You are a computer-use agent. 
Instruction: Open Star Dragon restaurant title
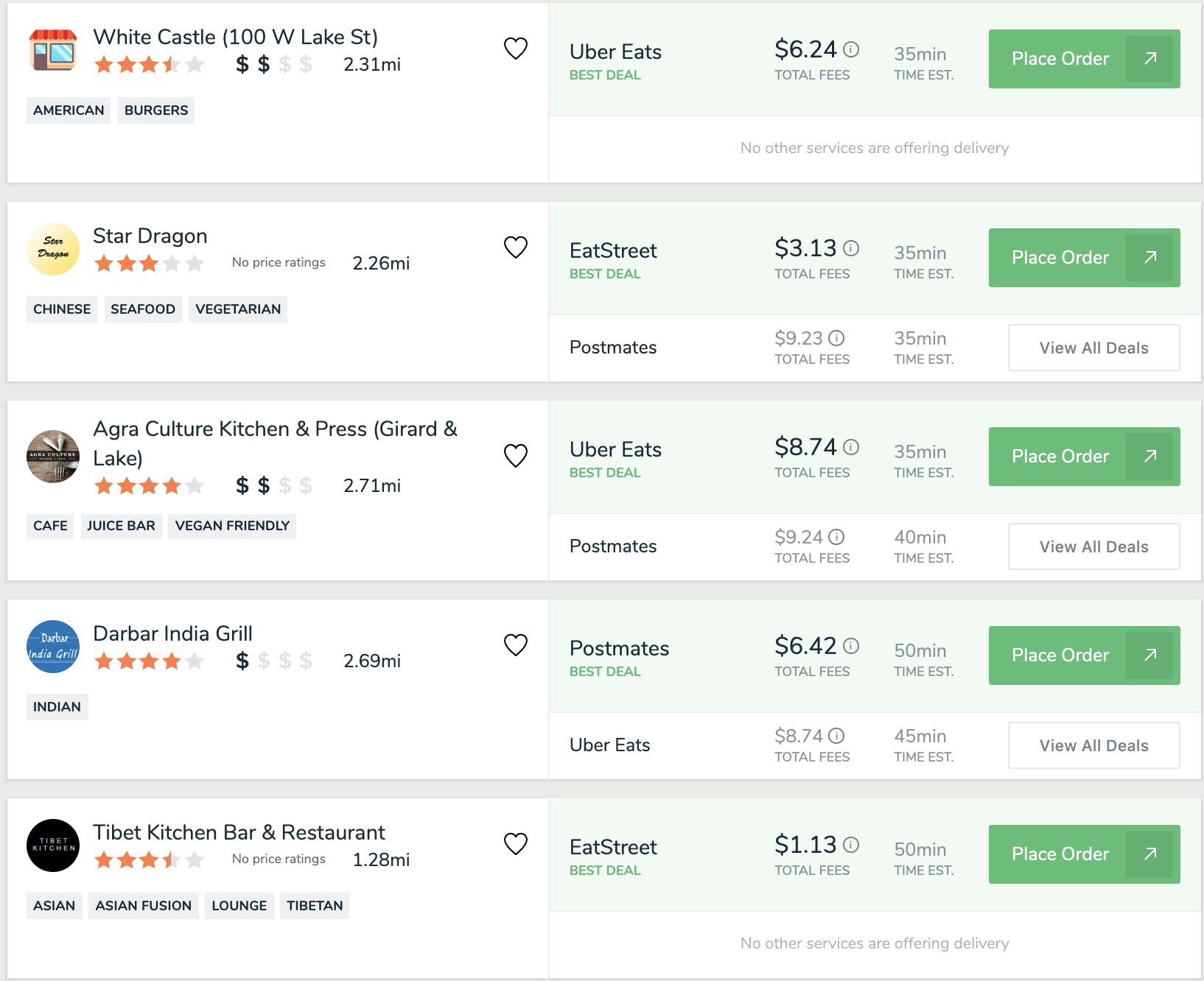tap(150, 236)
